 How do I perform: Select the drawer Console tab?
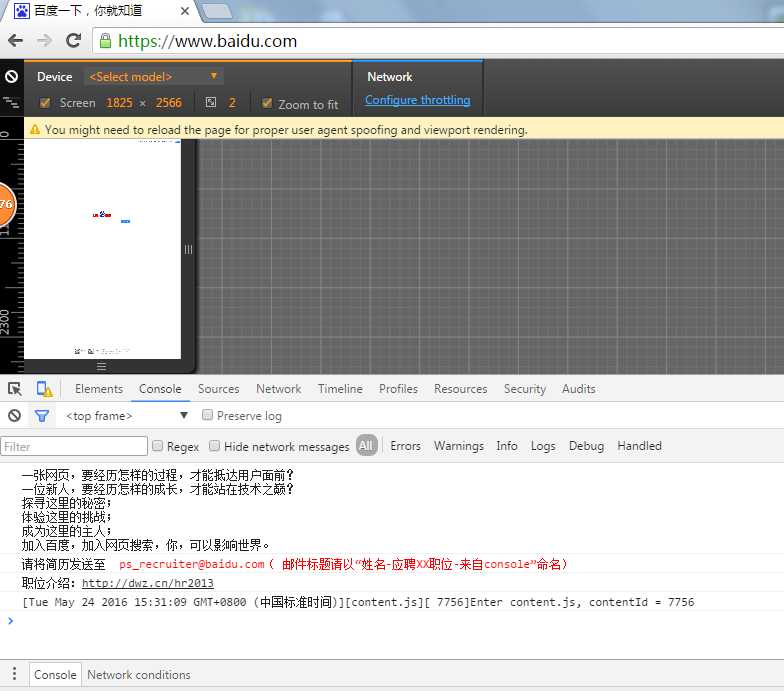55,674
